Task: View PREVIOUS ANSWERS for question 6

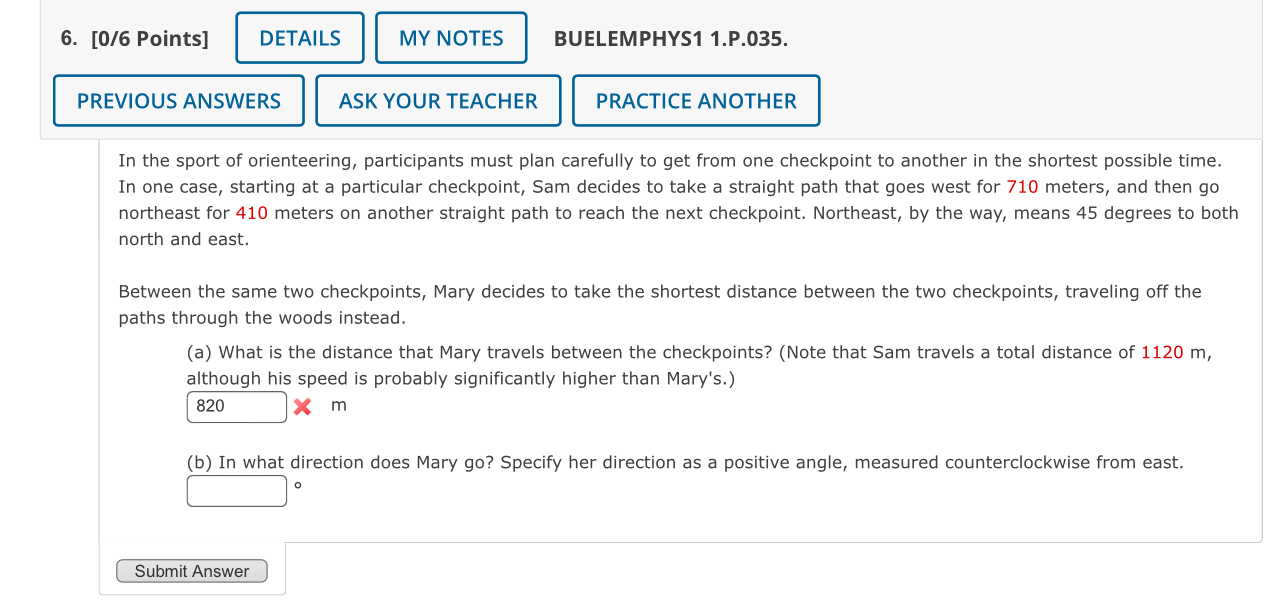Action: [178, 100]
